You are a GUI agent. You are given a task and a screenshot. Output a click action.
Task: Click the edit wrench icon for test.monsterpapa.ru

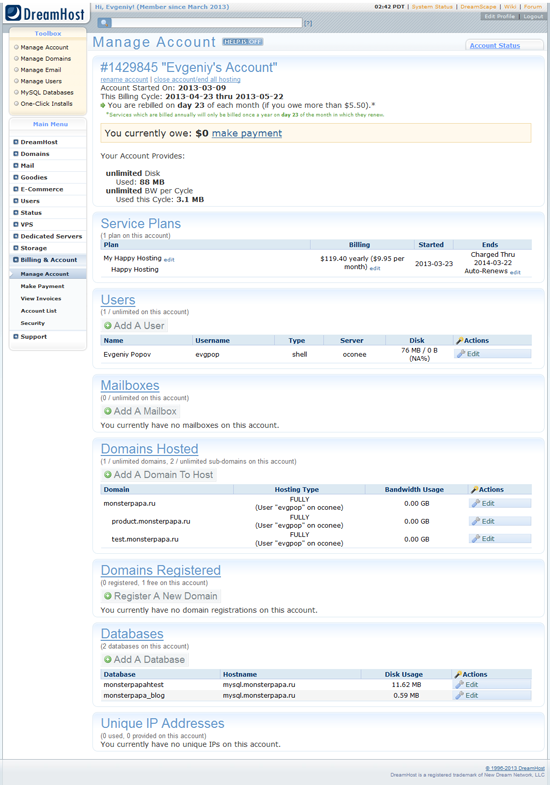[476, 539]
